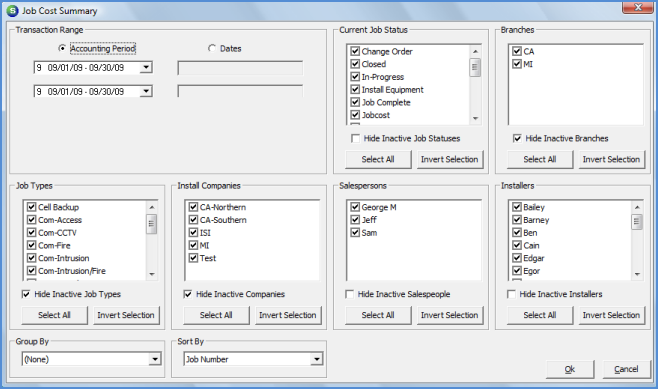Uncheck the CA branch
Image resolution: width=658 pixels, height=389 pixels.
pos(517,51)
